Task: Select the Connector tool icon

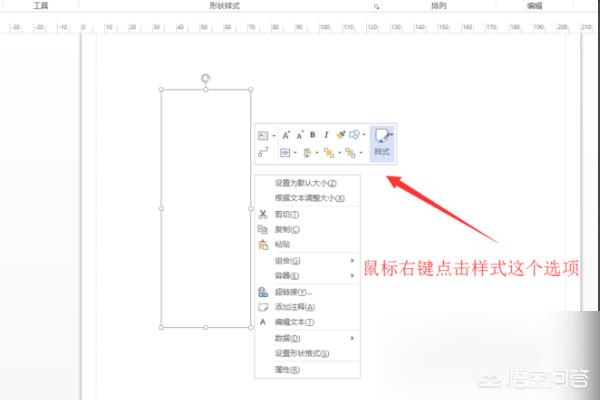Action: pos(263,153)
